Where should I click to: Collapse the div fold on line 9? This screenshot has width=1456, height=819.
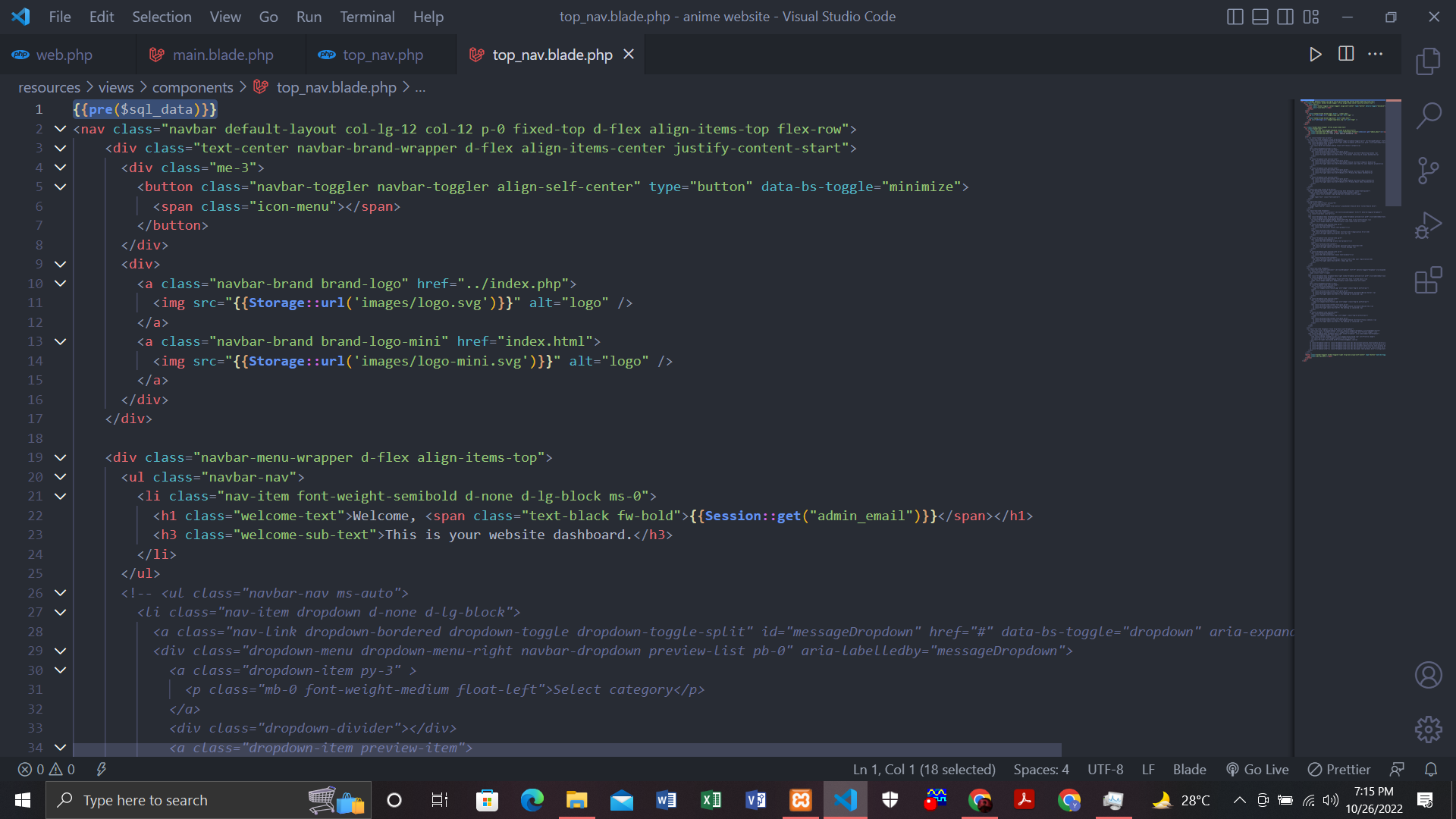click(60, 264)
